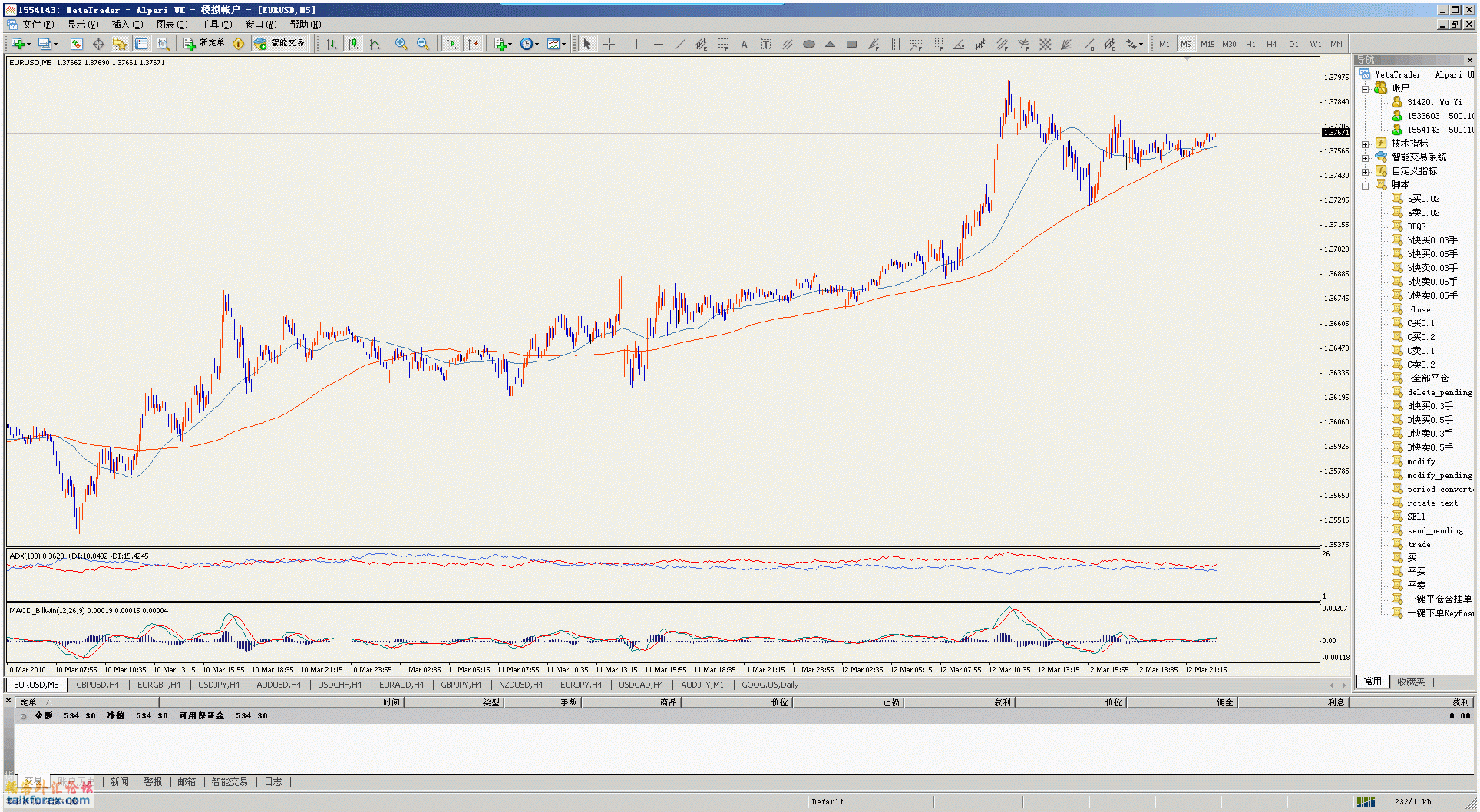Select account 31420: Wu Yi
The height and width of the screenshot is (812, 1480).
point(1434,102)
